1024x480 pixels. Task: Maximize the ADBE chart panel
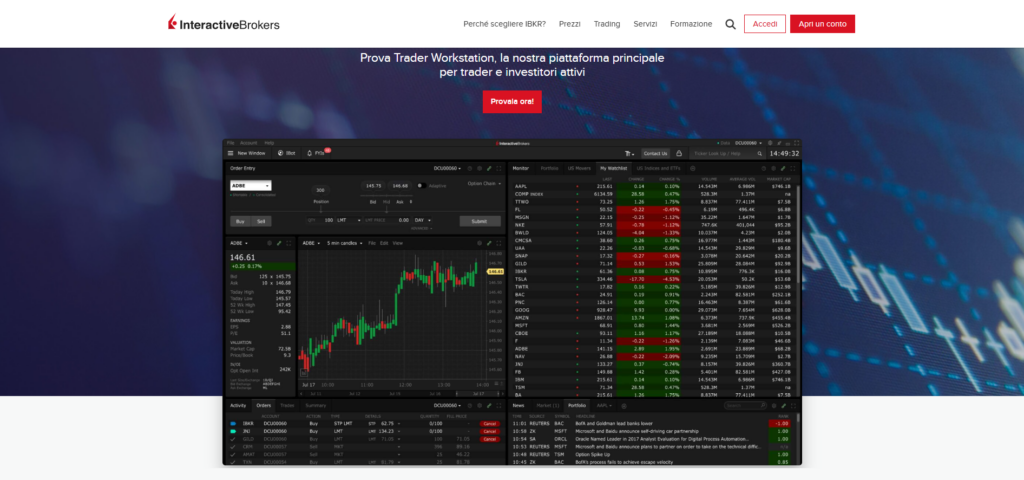498,243
